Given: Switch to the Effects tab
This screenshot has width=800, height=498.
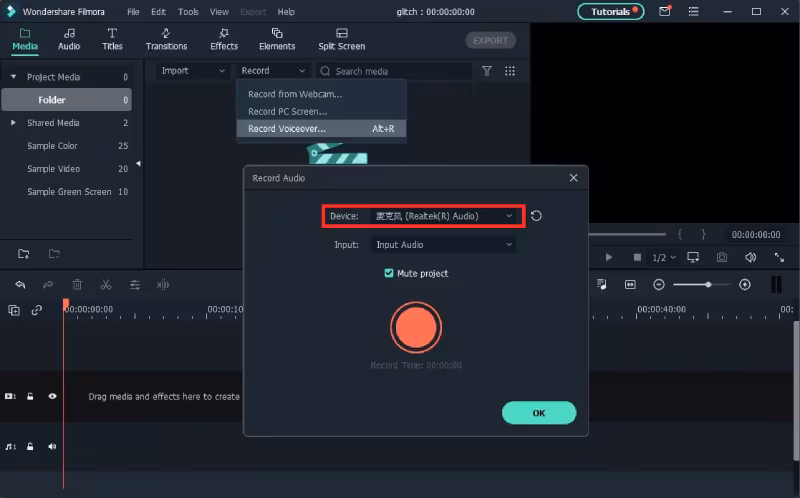Looking at the screenshot, I should tap(224, 39).
